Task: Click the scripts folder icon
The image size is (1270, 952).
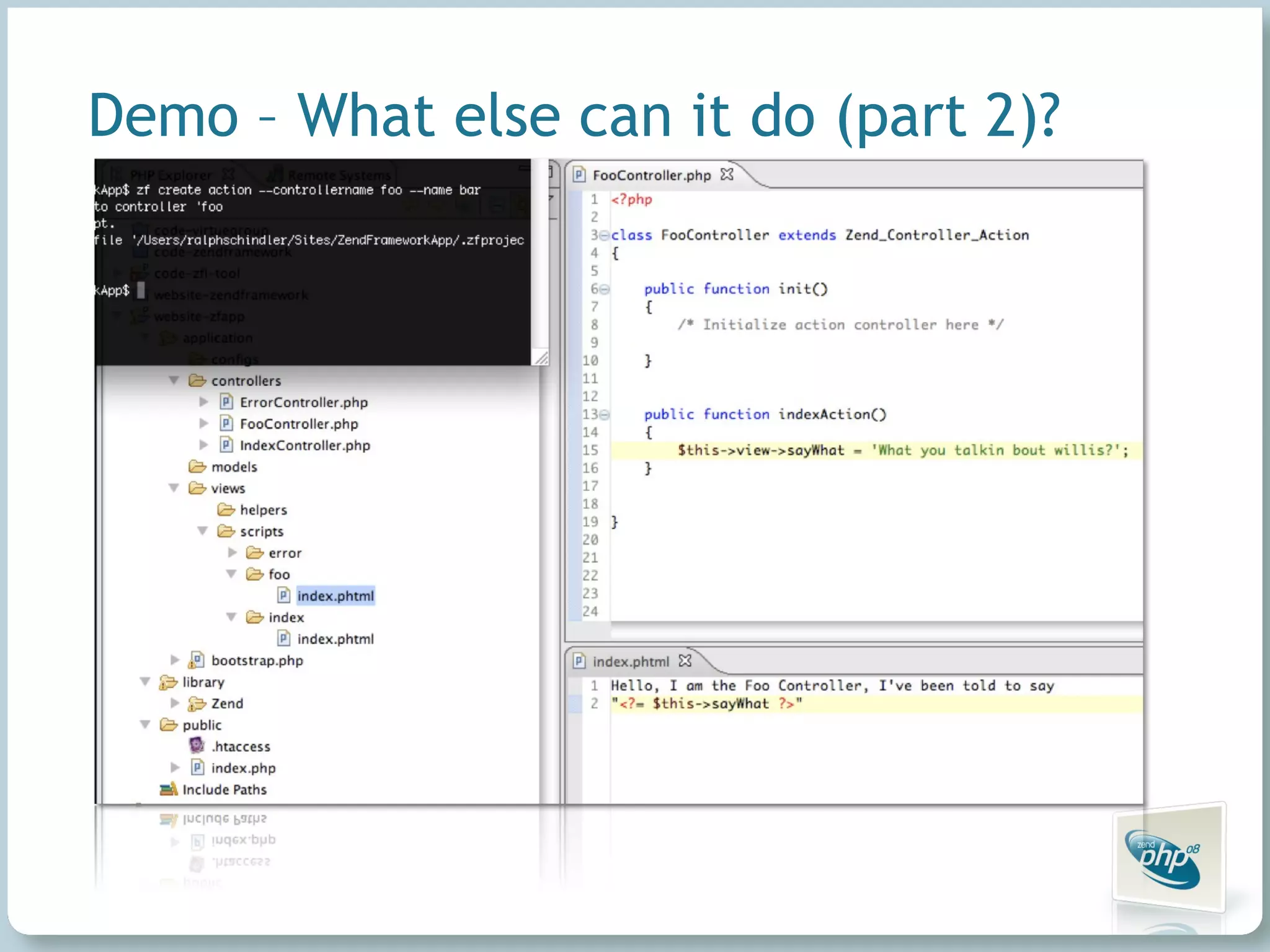Action: 226,531
